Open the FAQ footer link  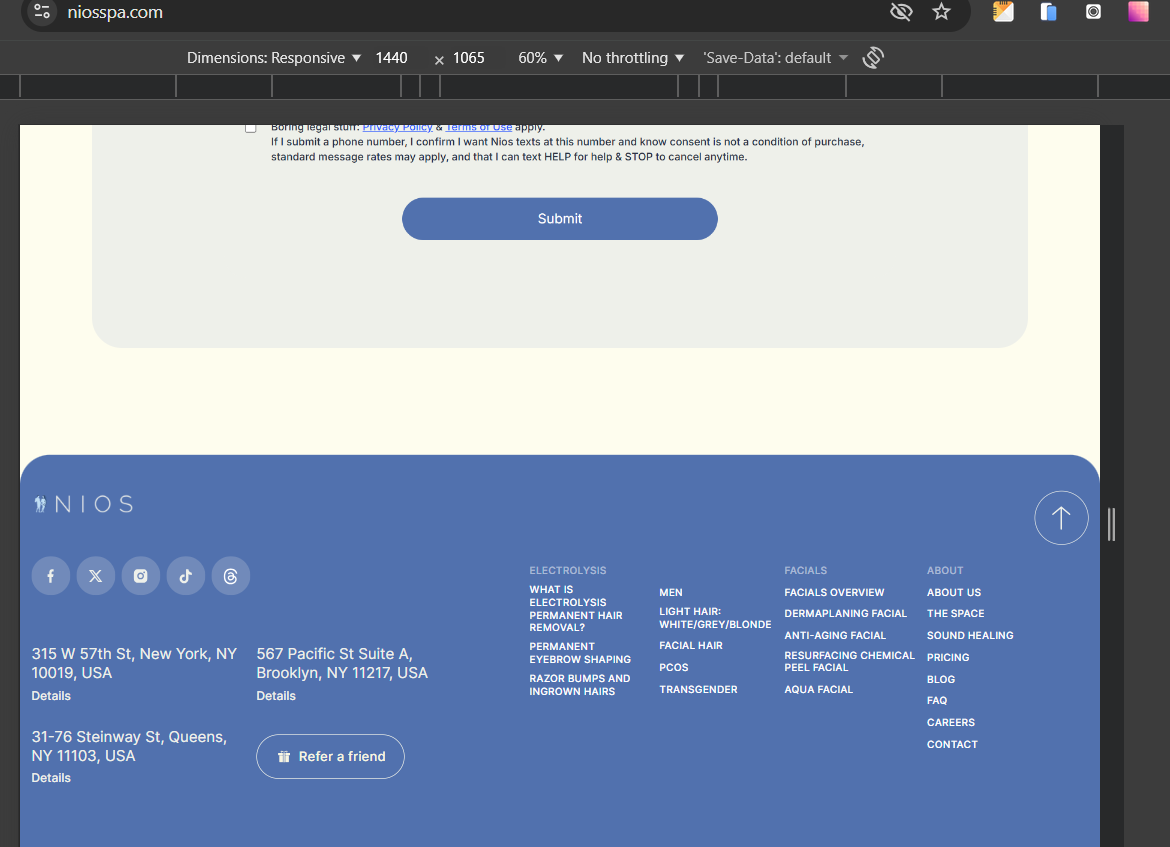(x=937, y=701)
